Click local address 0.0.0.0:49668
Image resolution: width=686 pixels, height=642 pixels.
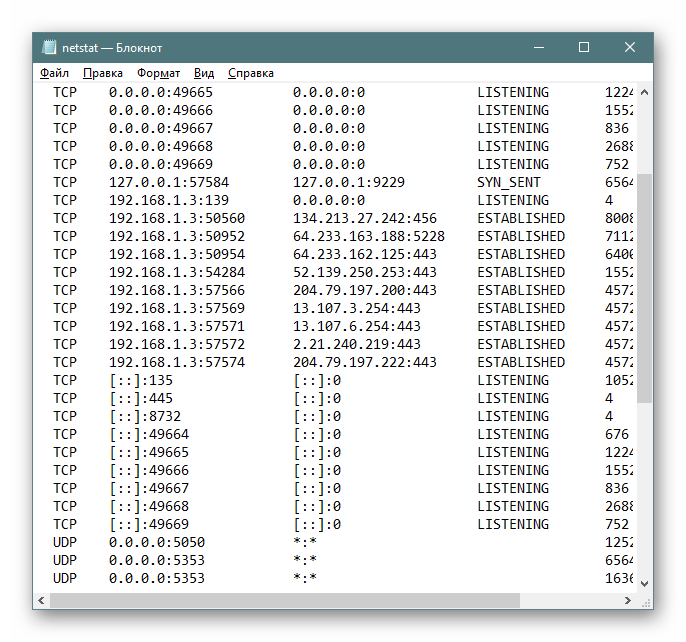click(x=161, y=146)
